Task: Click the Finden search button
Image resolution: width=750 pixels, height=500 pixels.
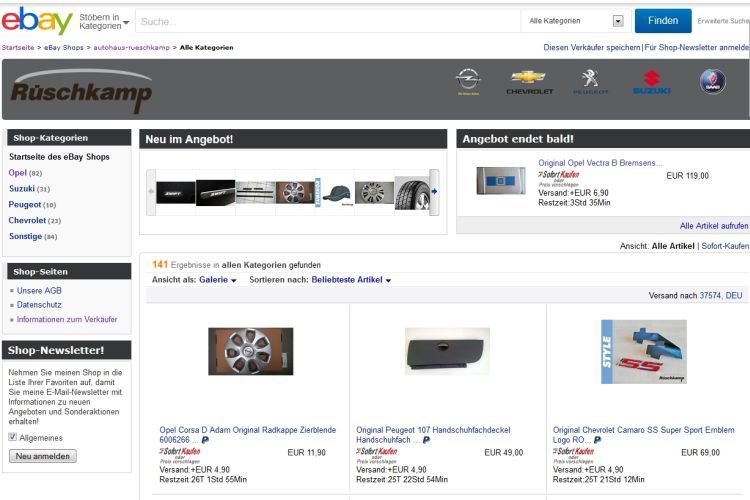Action: [x=663, y=21]
